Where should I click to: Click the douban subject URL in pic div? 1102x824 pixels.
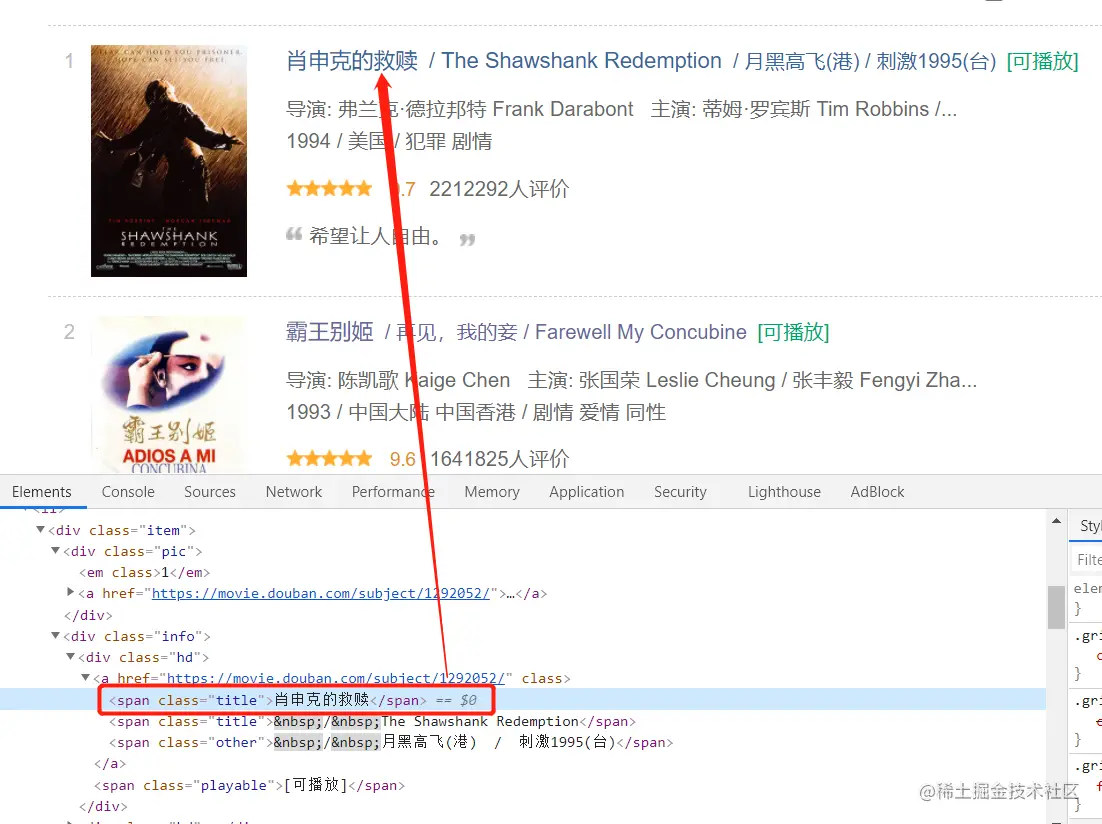pos(320,593)
